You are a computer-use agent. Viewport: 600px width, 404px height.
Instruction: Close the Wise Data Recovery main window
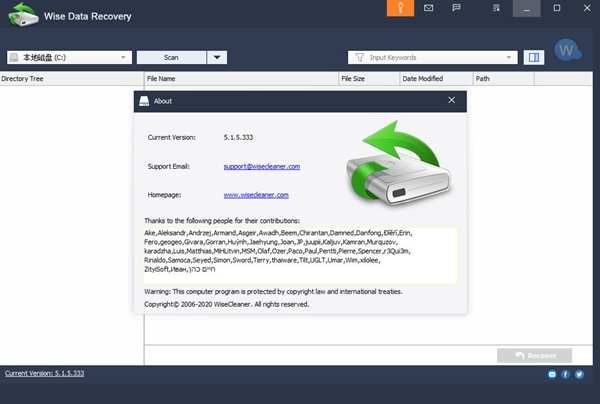pos(587,8)
